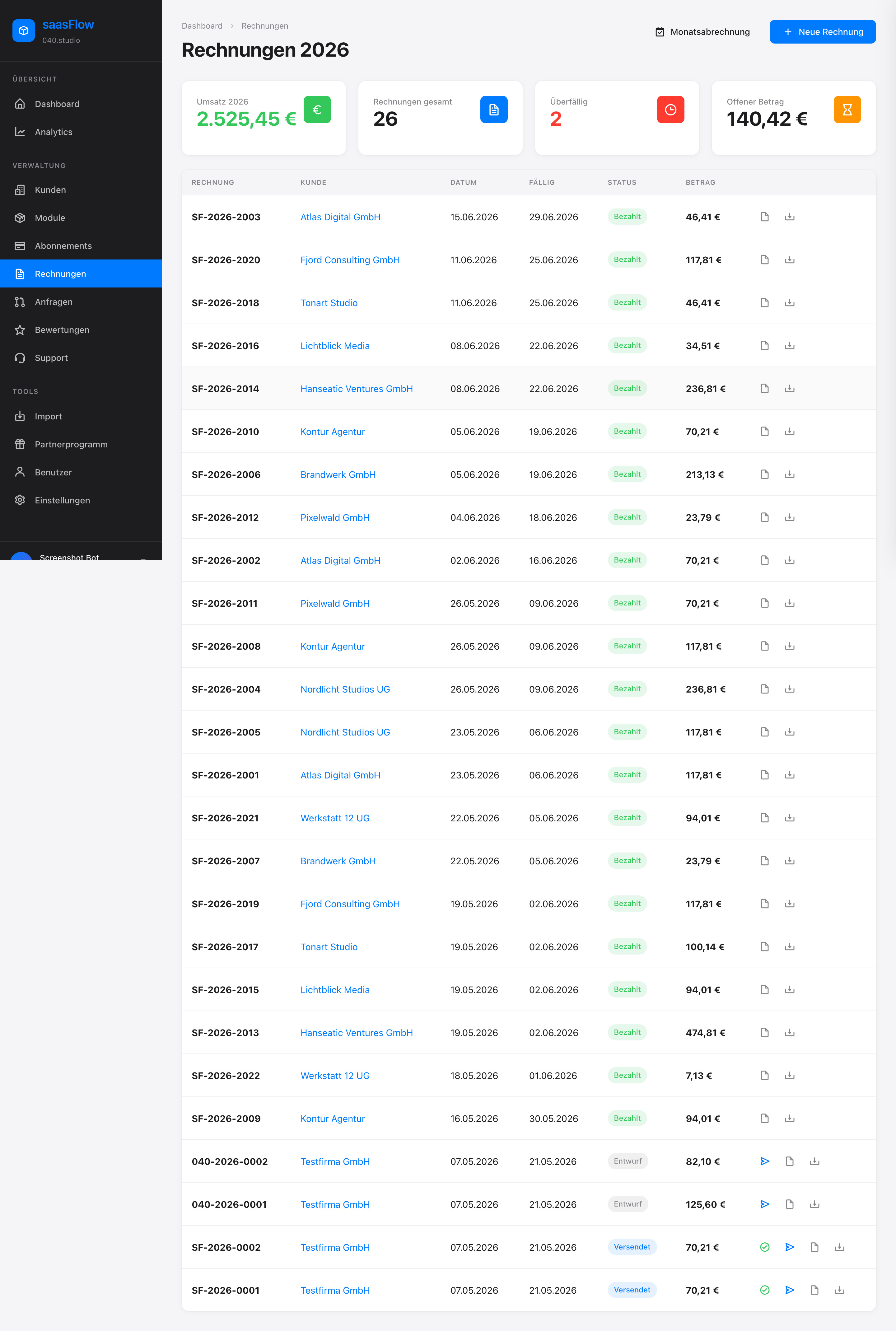The width and height of the screenshot is (896, 1331).
Task: Click the Status column header
Action: (x=622, y=182)
